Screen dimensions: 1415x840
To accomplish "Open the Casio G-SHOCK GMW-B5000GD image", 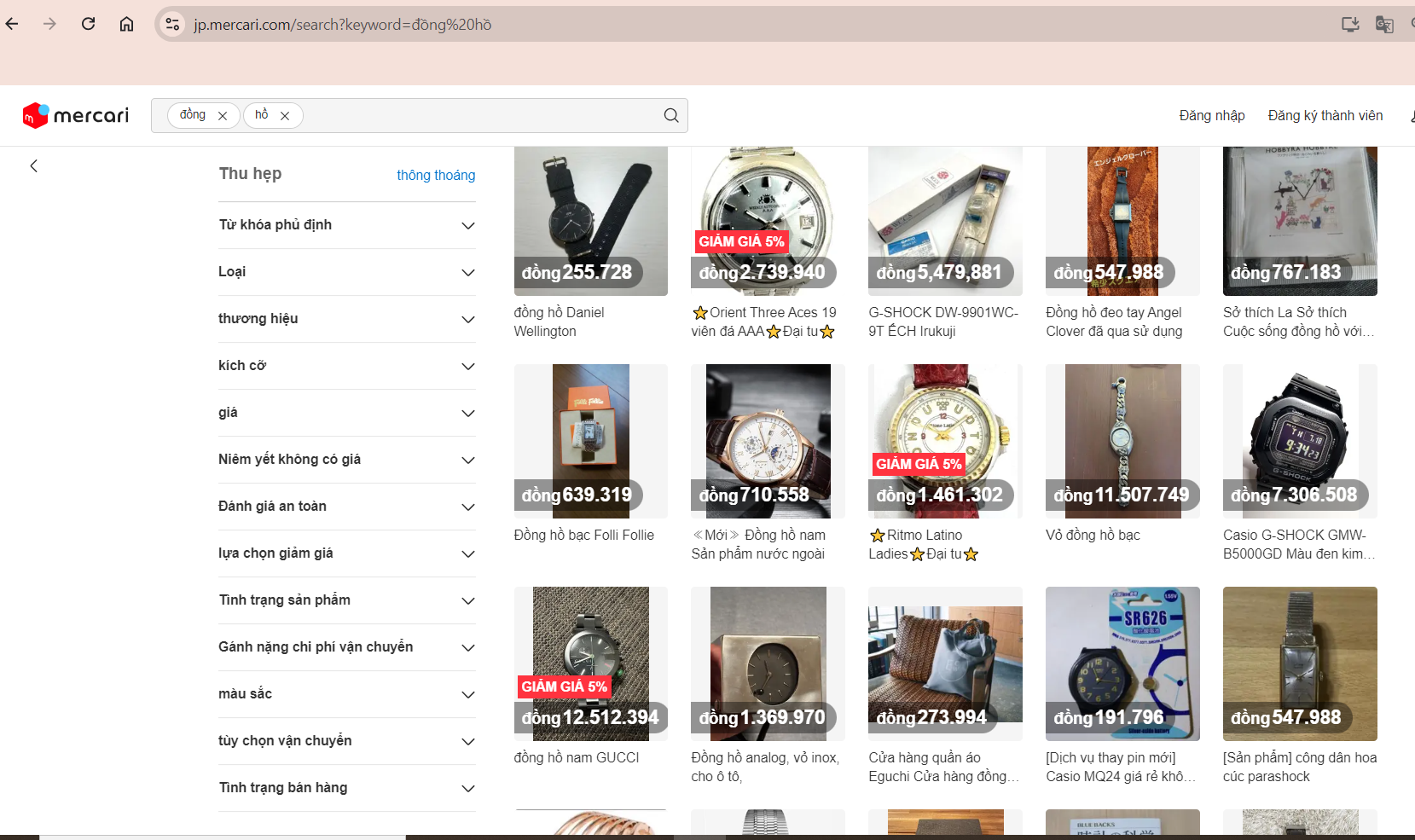I will point(1300,441).
